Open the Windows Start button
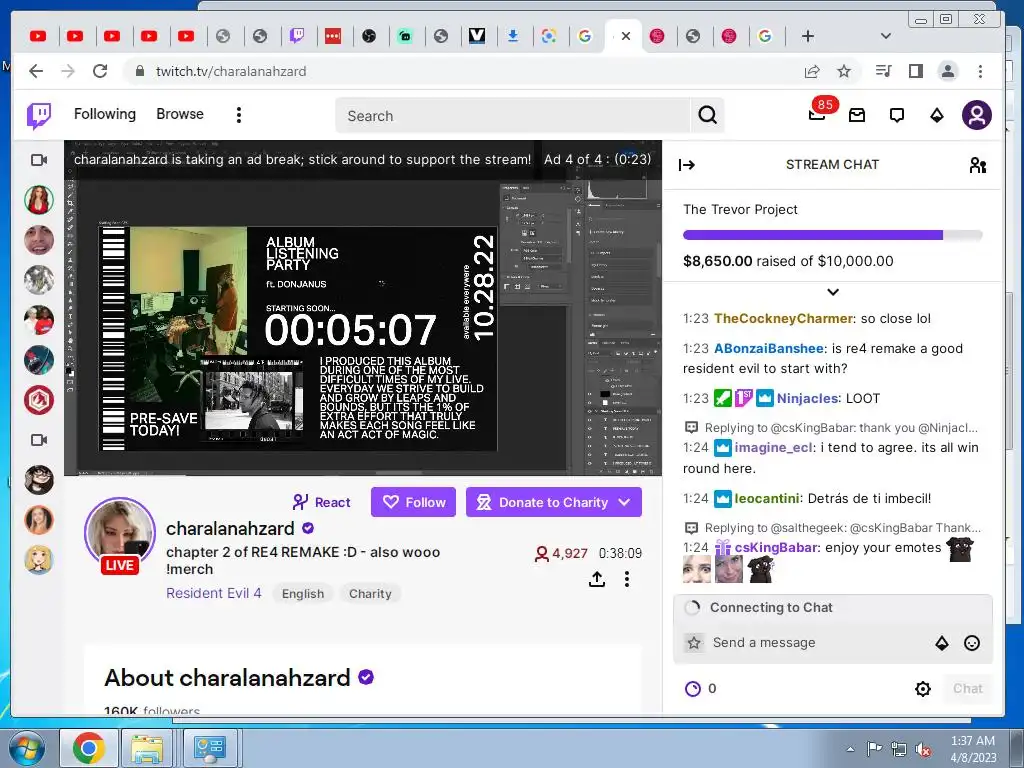The height and width of the screenshot is (768, 1024). (x=25, y=748)
